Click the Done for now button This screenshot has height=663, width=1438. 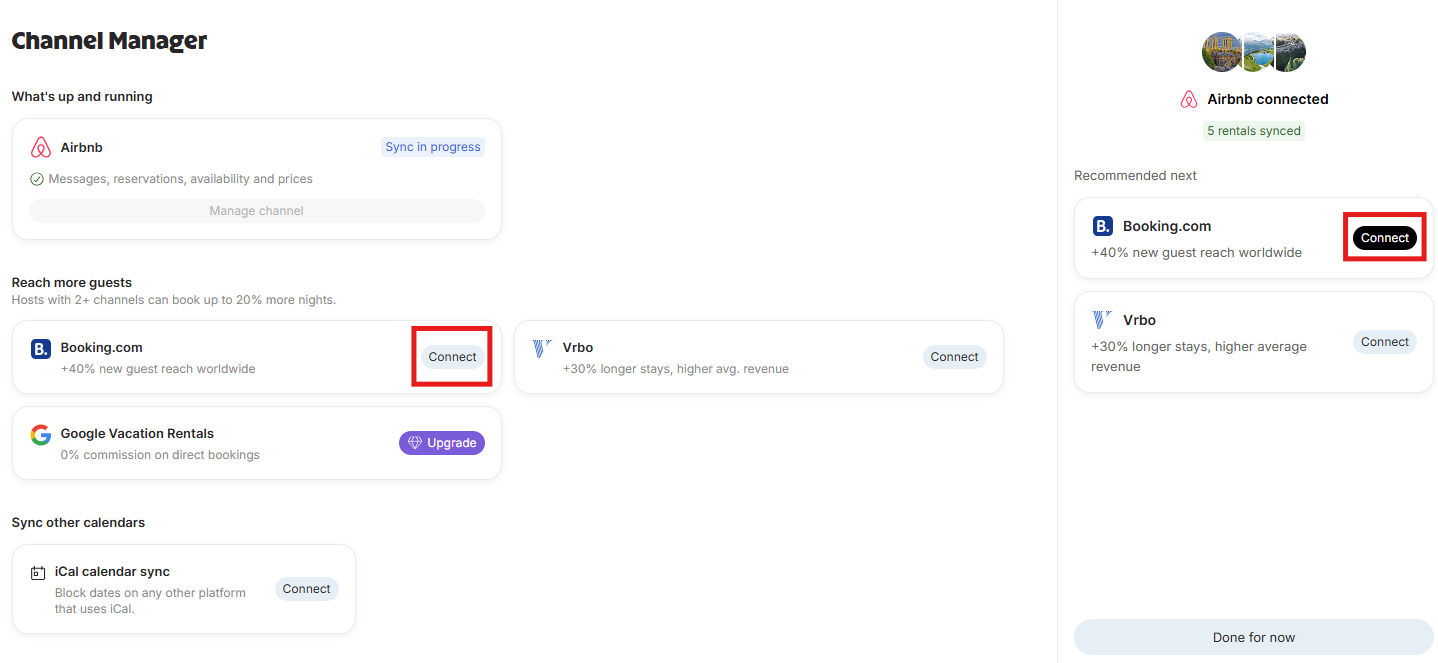(x=1254, y=637)
